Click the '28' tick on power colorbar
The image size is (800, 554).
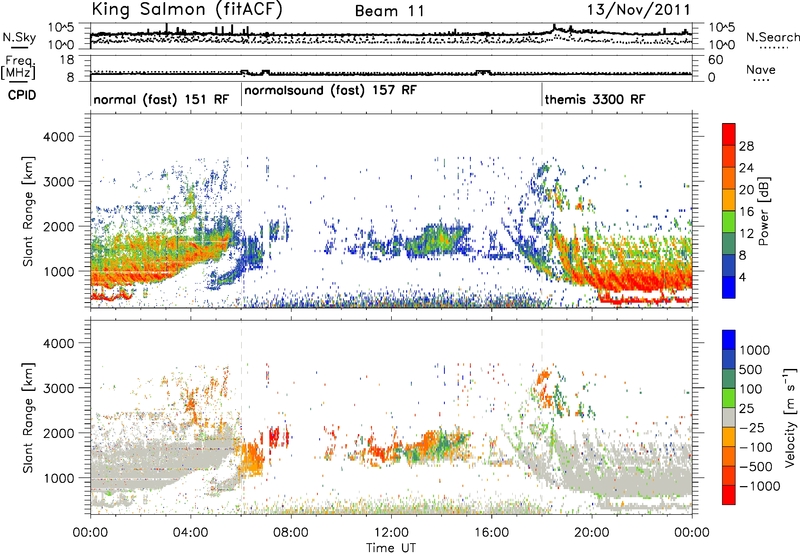746,146
